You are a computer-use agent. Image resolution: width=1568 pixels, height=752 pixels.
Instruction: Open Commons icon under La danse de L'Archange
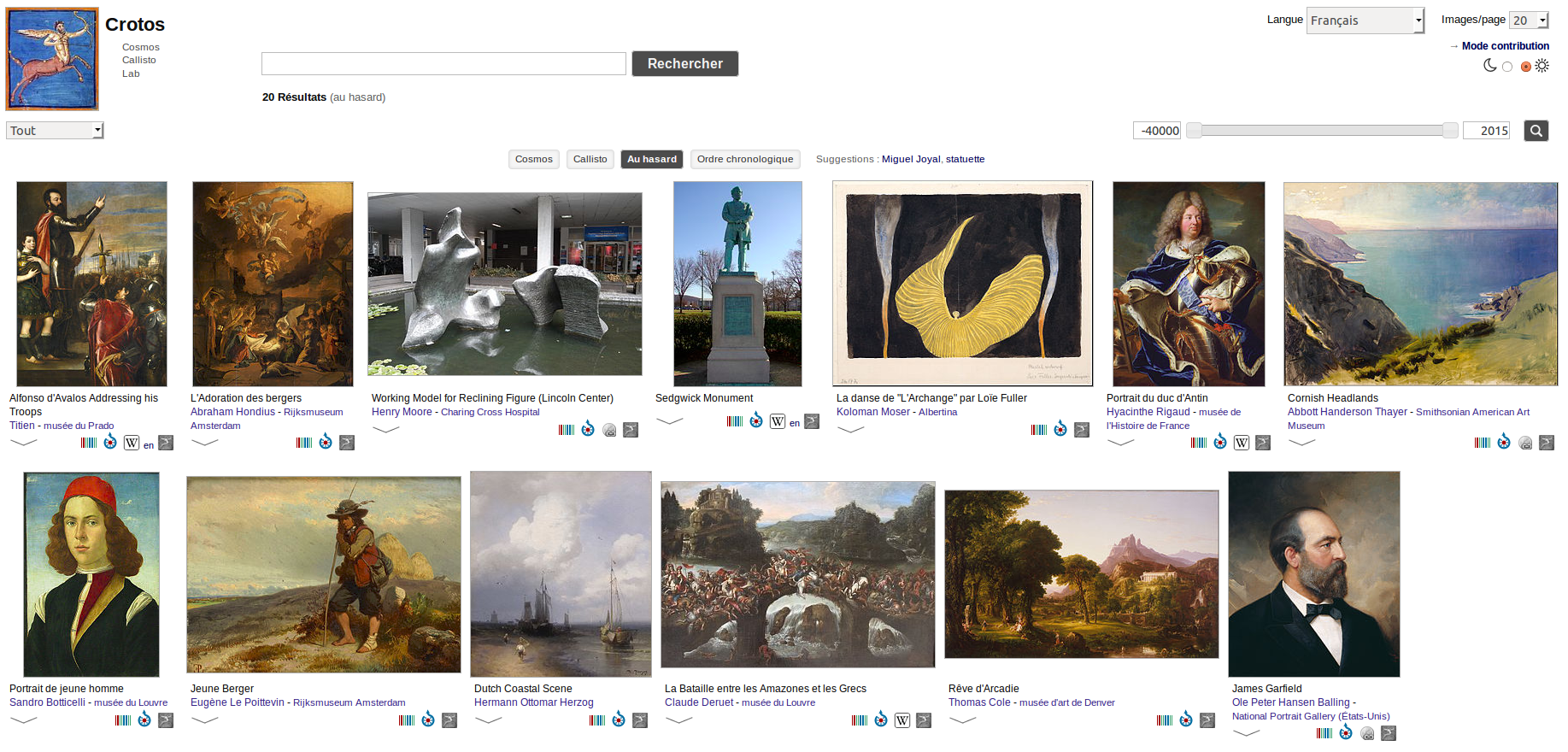click(x=1060, y=429)
